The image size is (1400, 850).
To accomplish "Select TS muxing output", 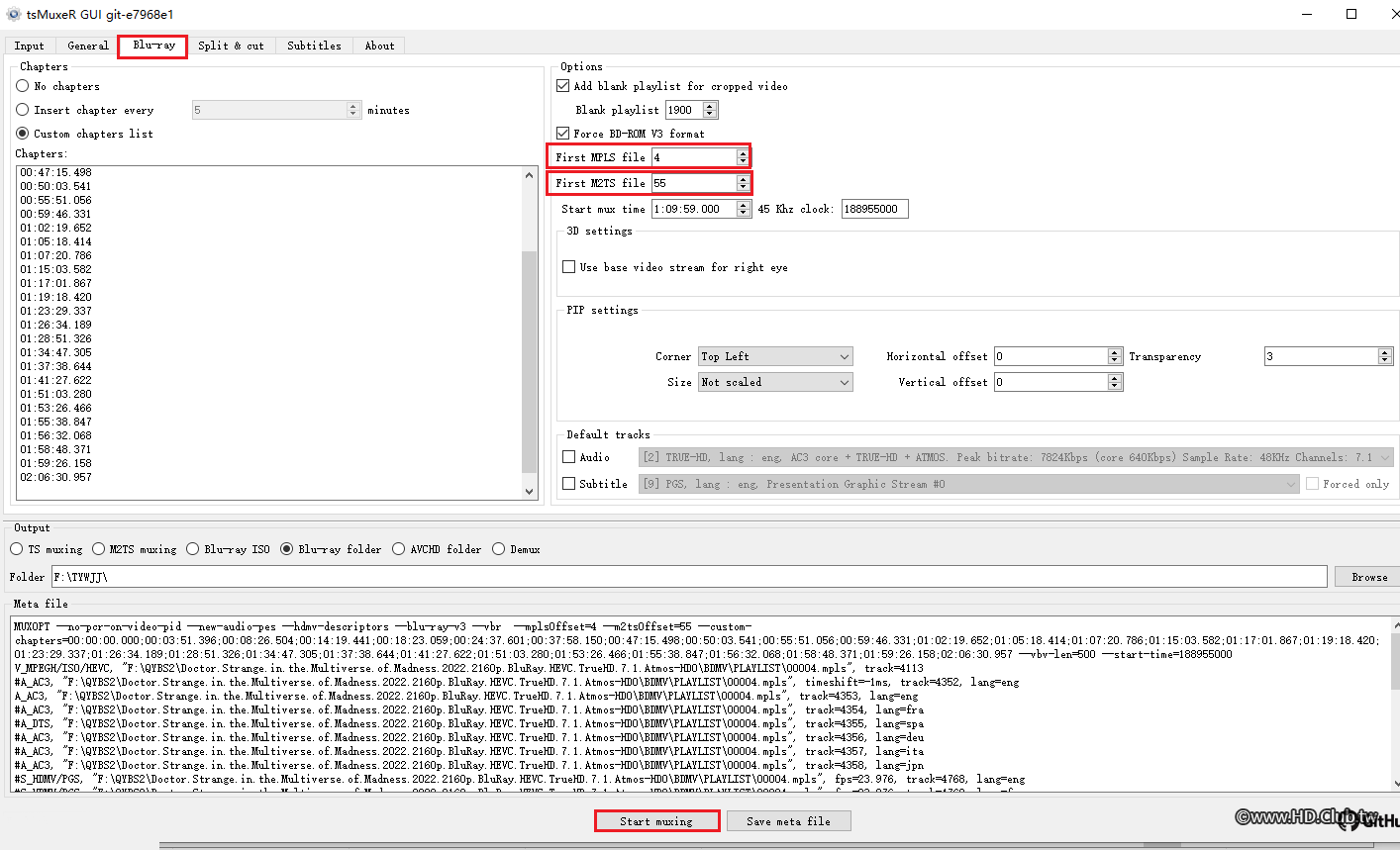I will (47, 549).
